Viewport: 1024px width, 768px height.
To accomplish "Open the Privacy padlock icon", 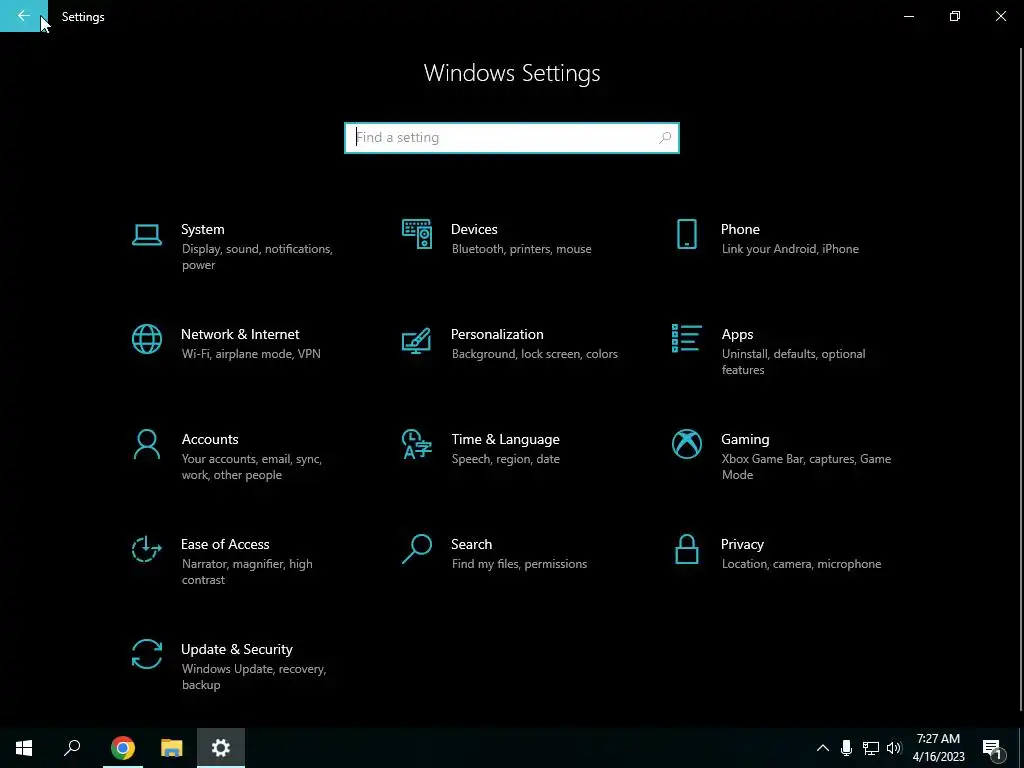I will 686,549.
